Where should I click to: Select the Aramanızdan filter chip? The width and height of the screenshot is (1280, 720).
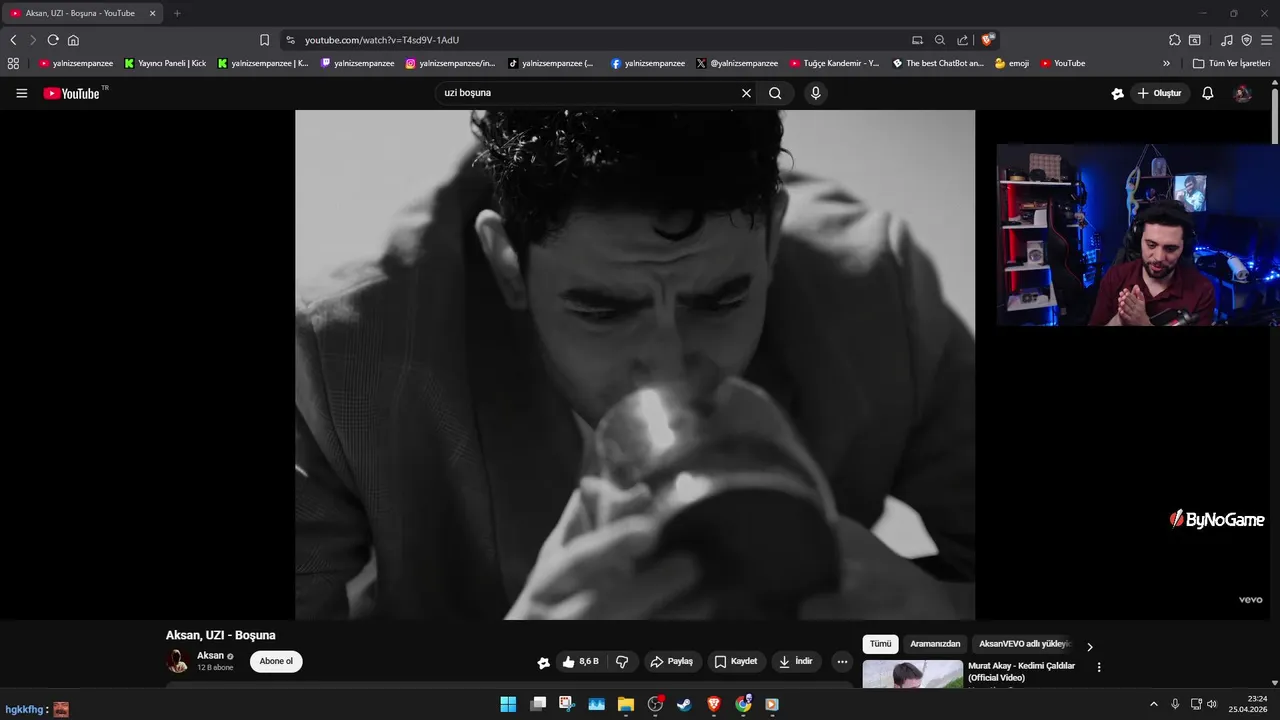pos(935,644)
